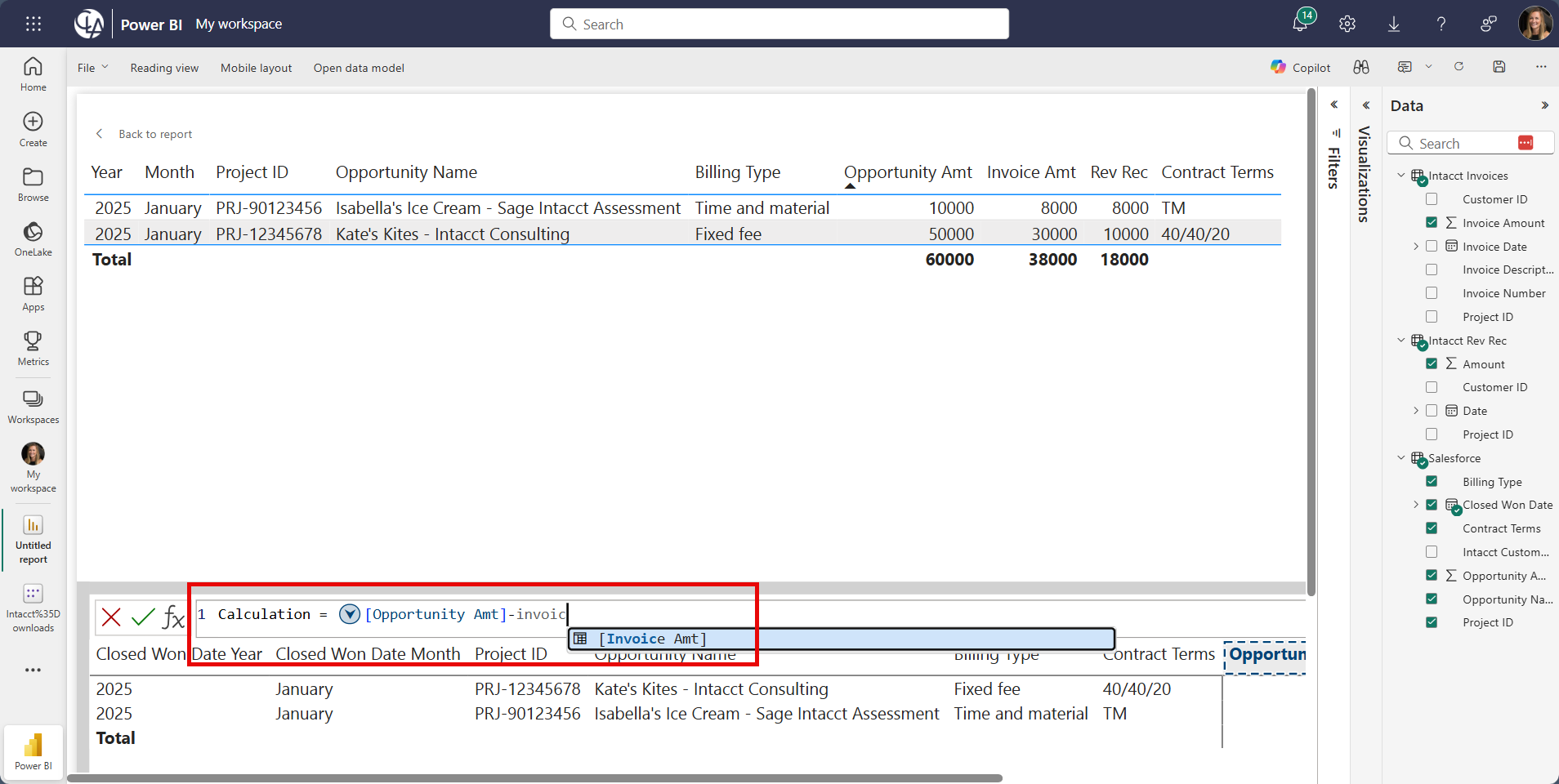The width and height of the screenshot is (1559, 784).
Task: Cancel the formula with red X
Action: click(x=112, y=617)
